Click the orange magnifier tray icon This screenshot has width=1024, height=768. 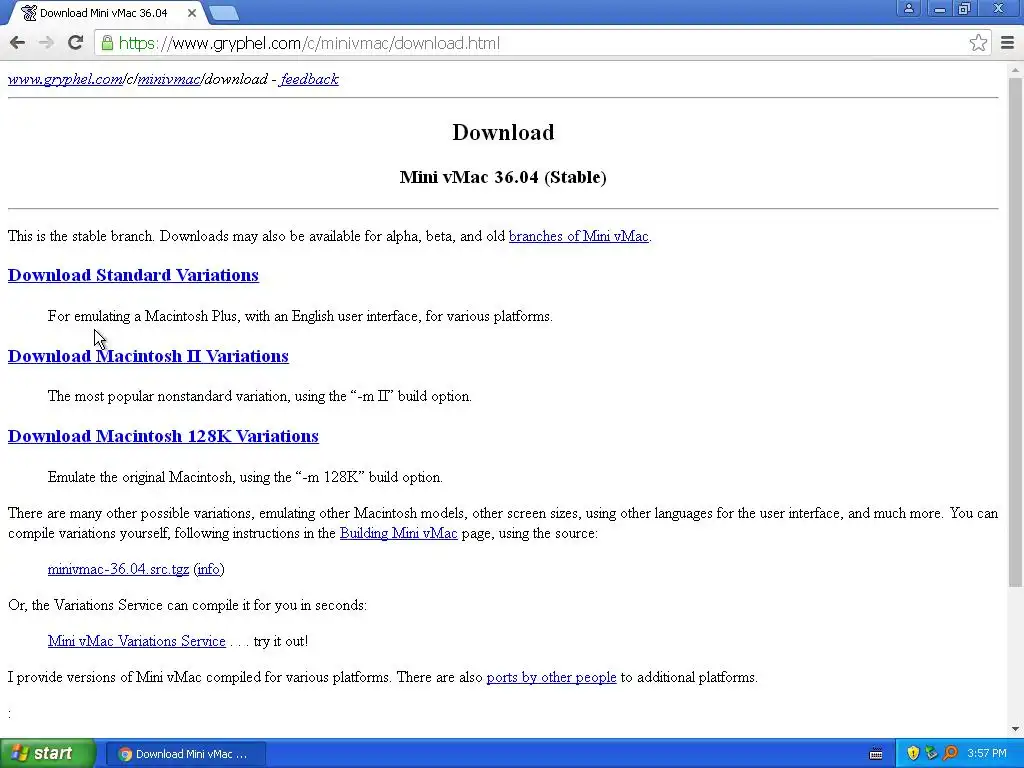(x=950, y=754)
